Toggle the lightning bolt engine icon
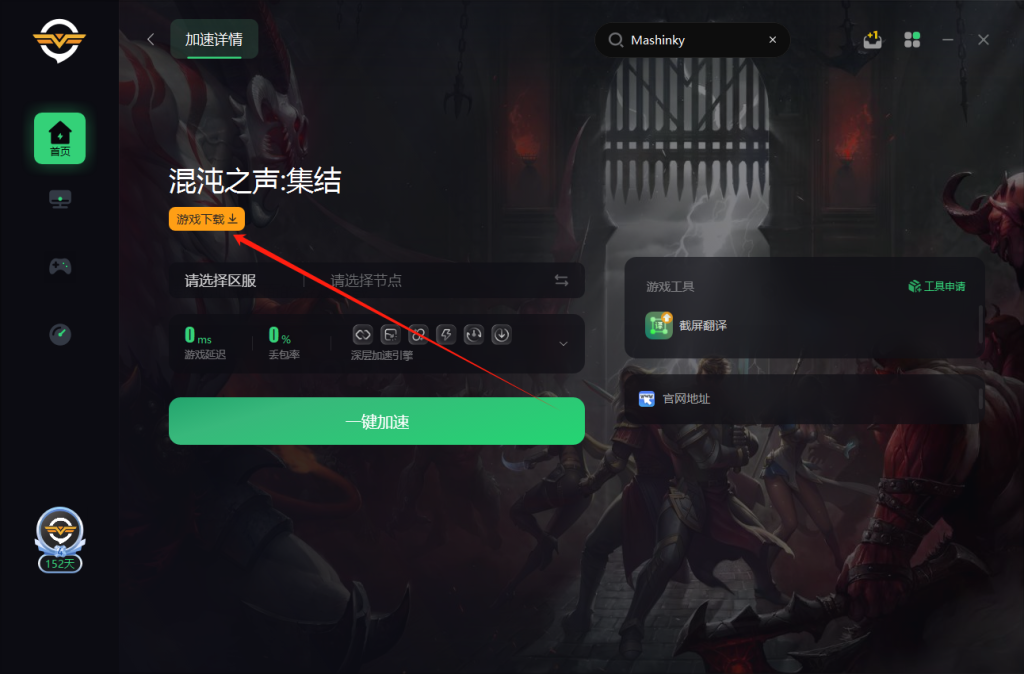 446,335
